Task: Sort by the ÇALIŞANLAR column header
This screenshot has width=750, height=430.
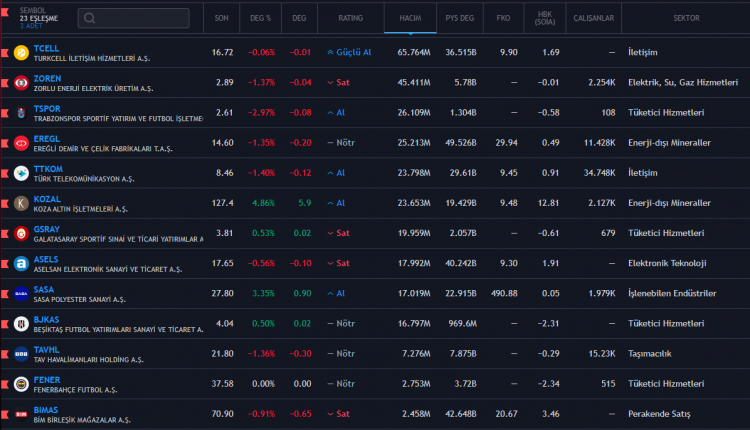Action: click(x=594, y=18)
